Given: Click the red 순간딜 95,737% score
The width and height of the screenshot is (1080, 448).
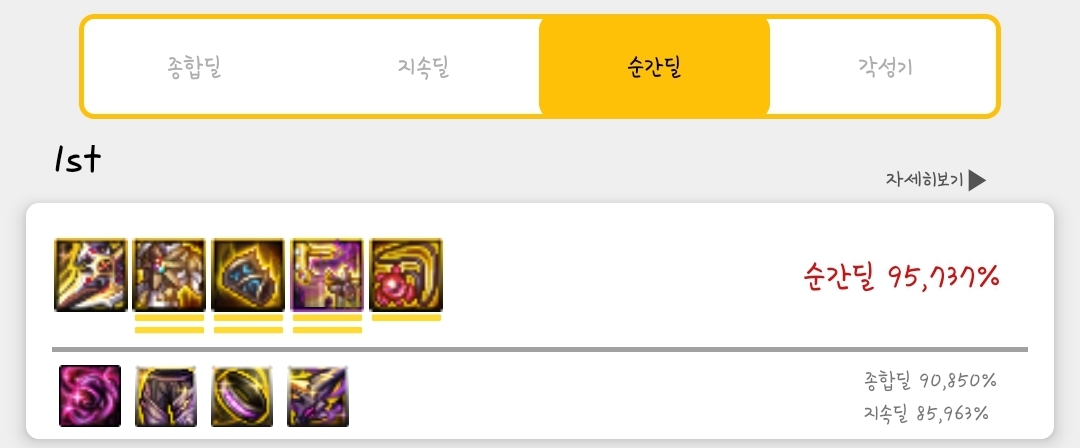Looking at the screenshot, I should pyautogui.click(x=901, y=277).
